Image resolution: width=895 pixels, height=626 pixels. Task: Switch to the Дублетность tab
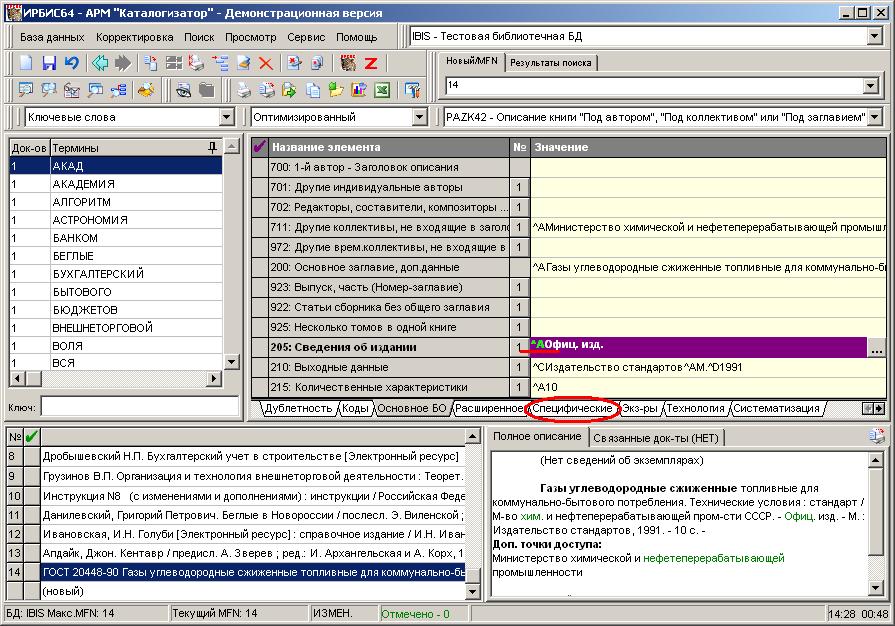(x=299, y=409)
